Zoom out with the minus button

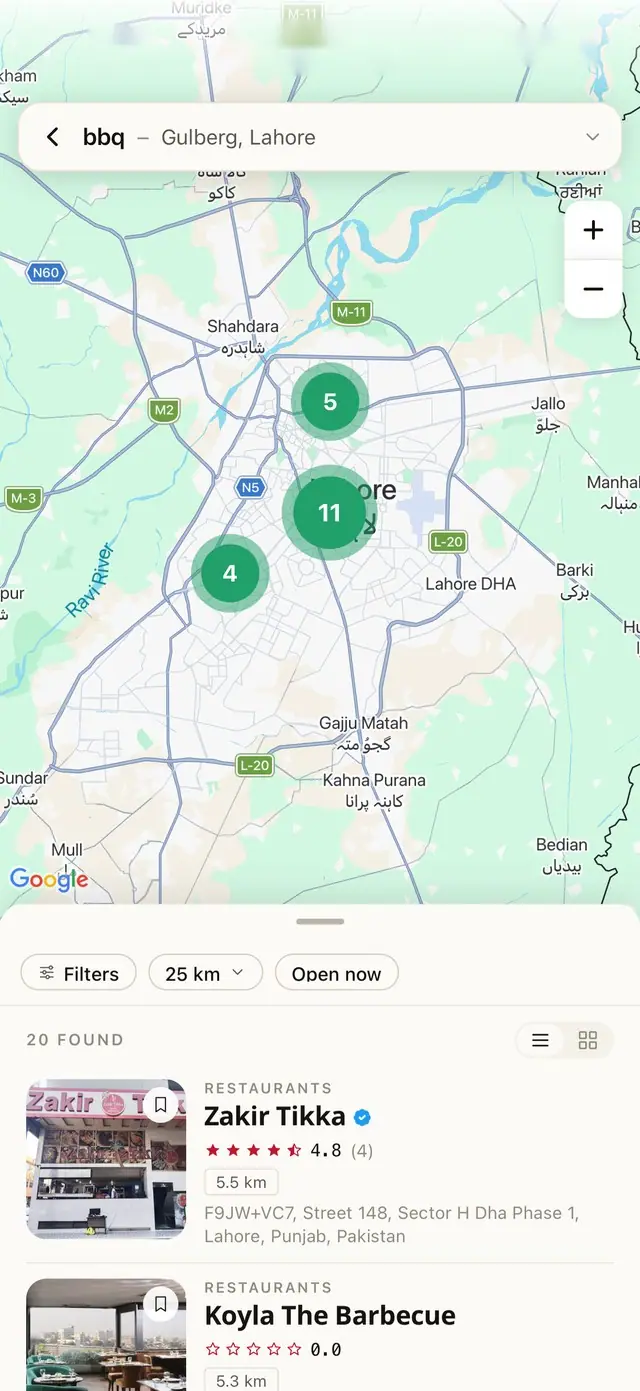tap(593, 289)
